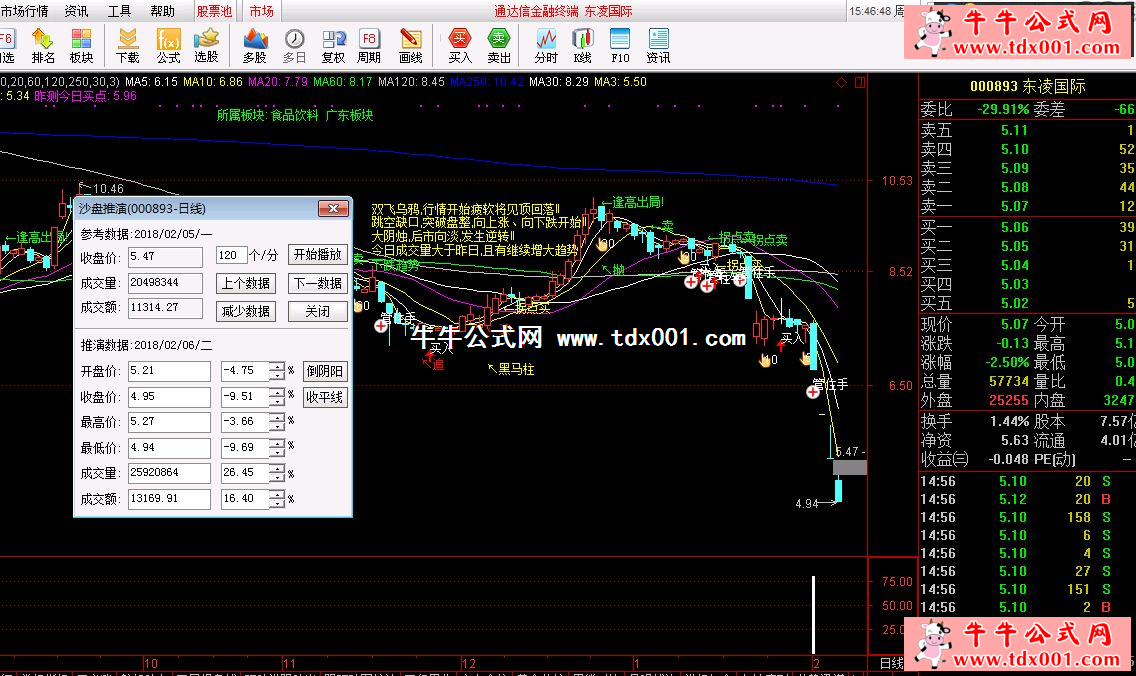Click the 换手 1.44% value
The width and height of the screenshot is (1136, 676).
[1009, 422]
